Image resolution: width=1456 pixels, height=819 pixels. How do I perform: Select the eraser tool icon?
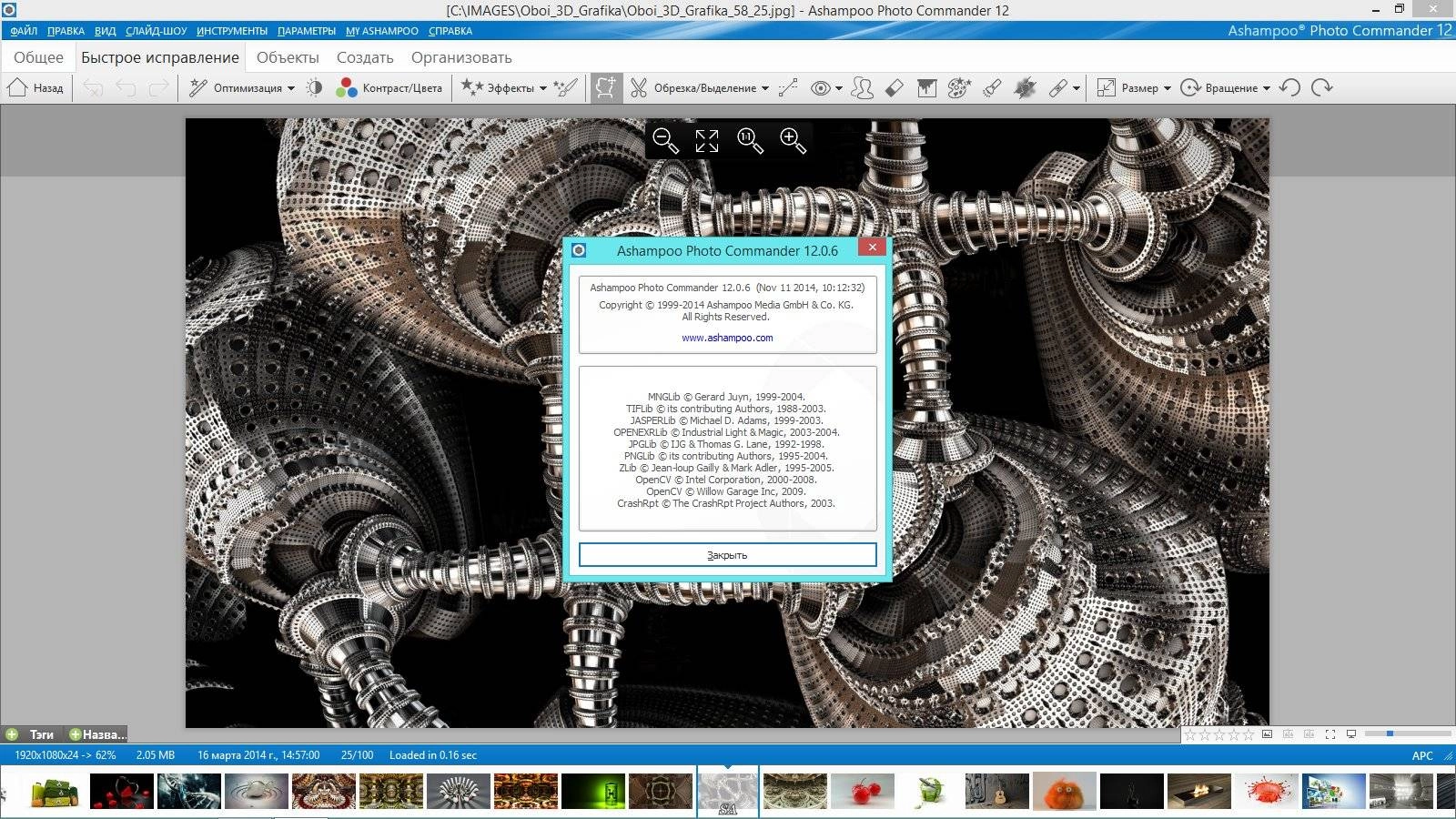tap(895, 88)
